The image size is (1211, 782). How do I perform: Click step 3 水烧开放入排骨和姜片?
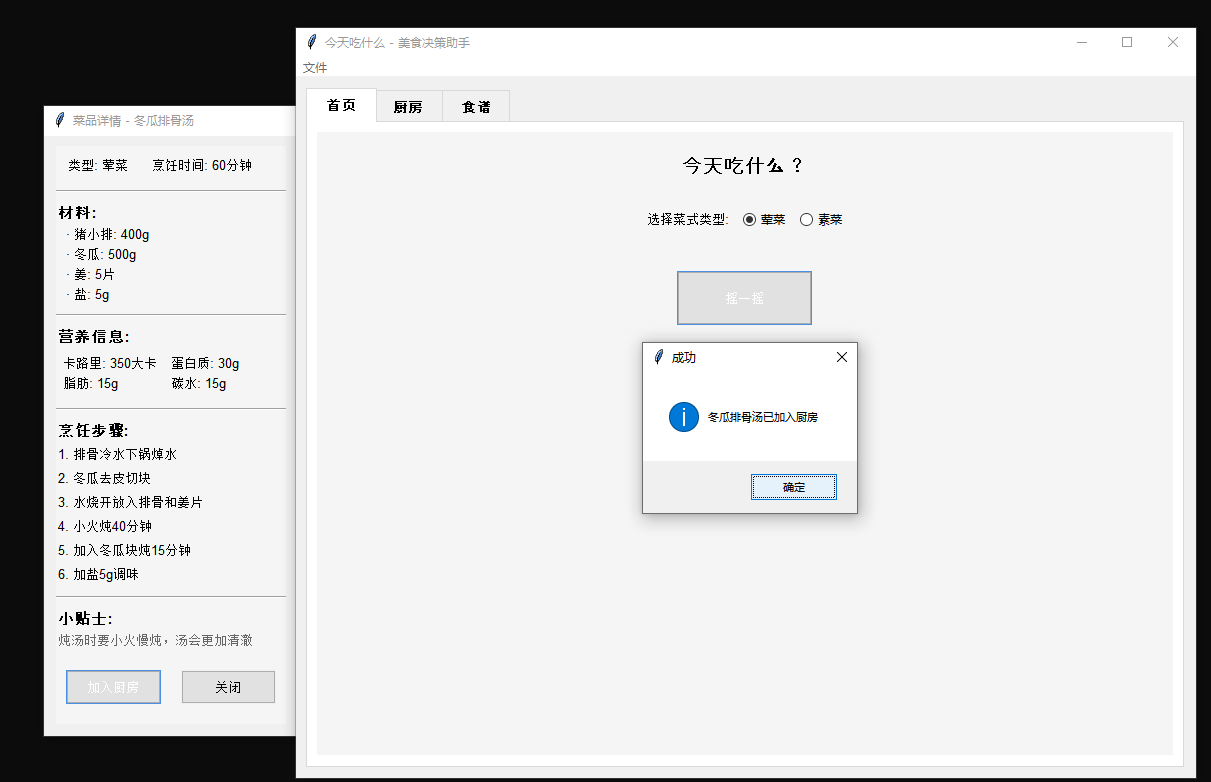(x=130, y=502)
